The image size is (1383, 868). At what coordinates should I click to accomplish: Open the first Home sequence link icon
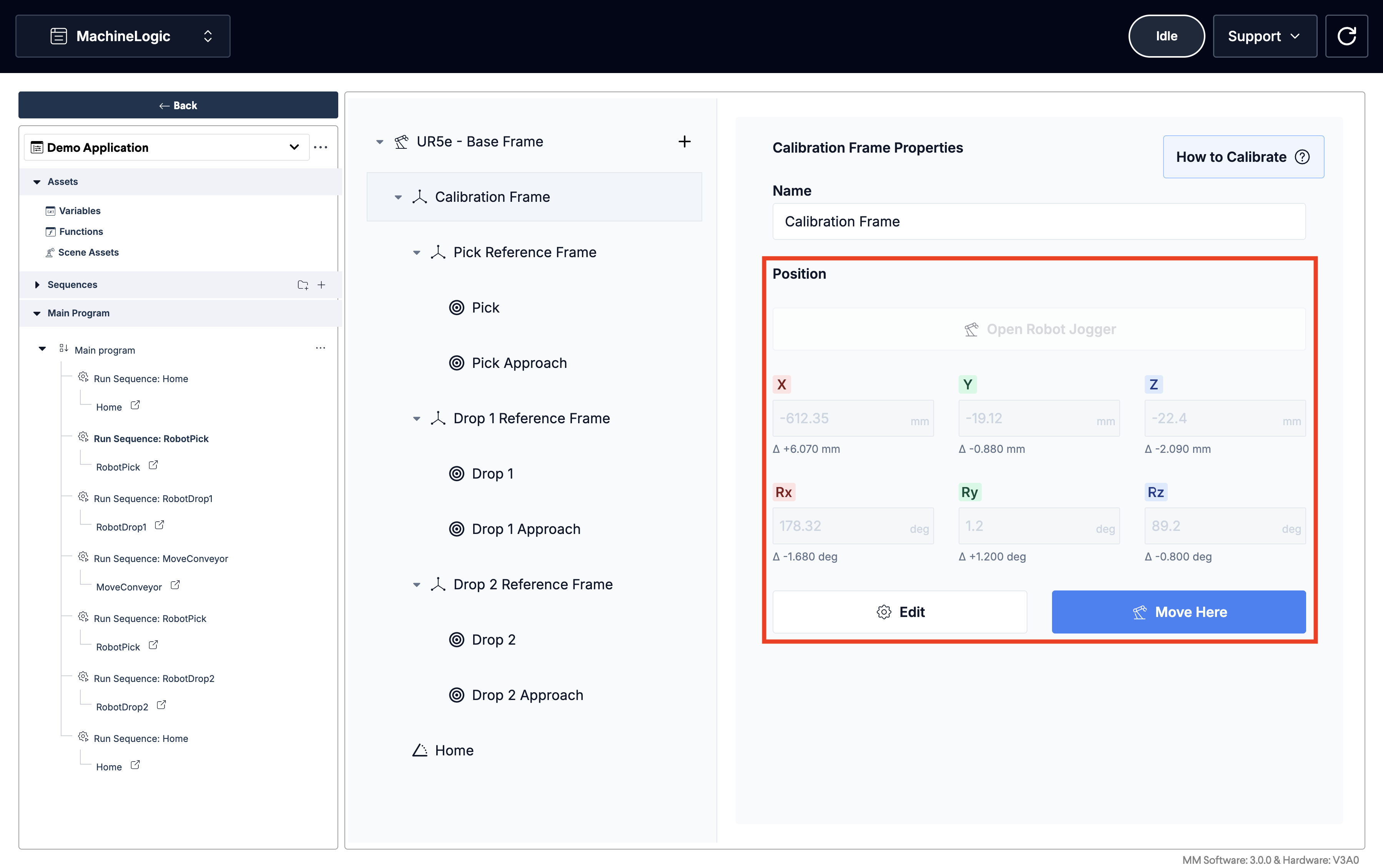[x=135, y=405]
